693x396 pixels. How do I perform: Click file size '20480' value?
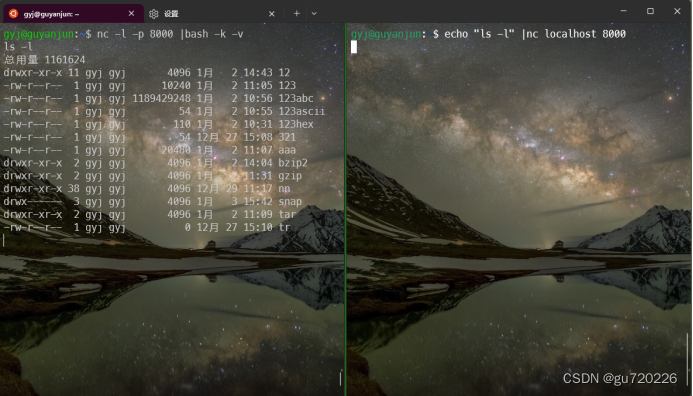176,150
